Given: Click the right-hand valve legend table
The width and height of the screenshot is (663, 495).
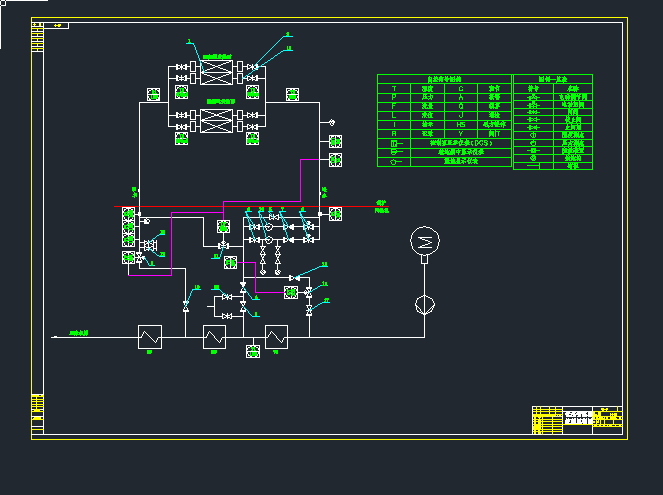Looking at the screenshot, I should pyautogui.click(x=552, y=121).
